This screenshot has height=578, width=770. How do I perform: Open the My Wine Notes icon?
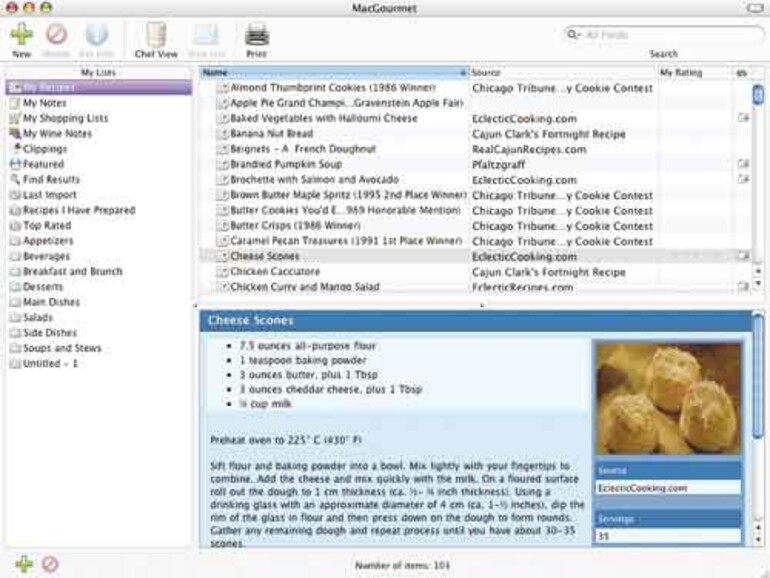pyautogui.click(x=15, y=134)
